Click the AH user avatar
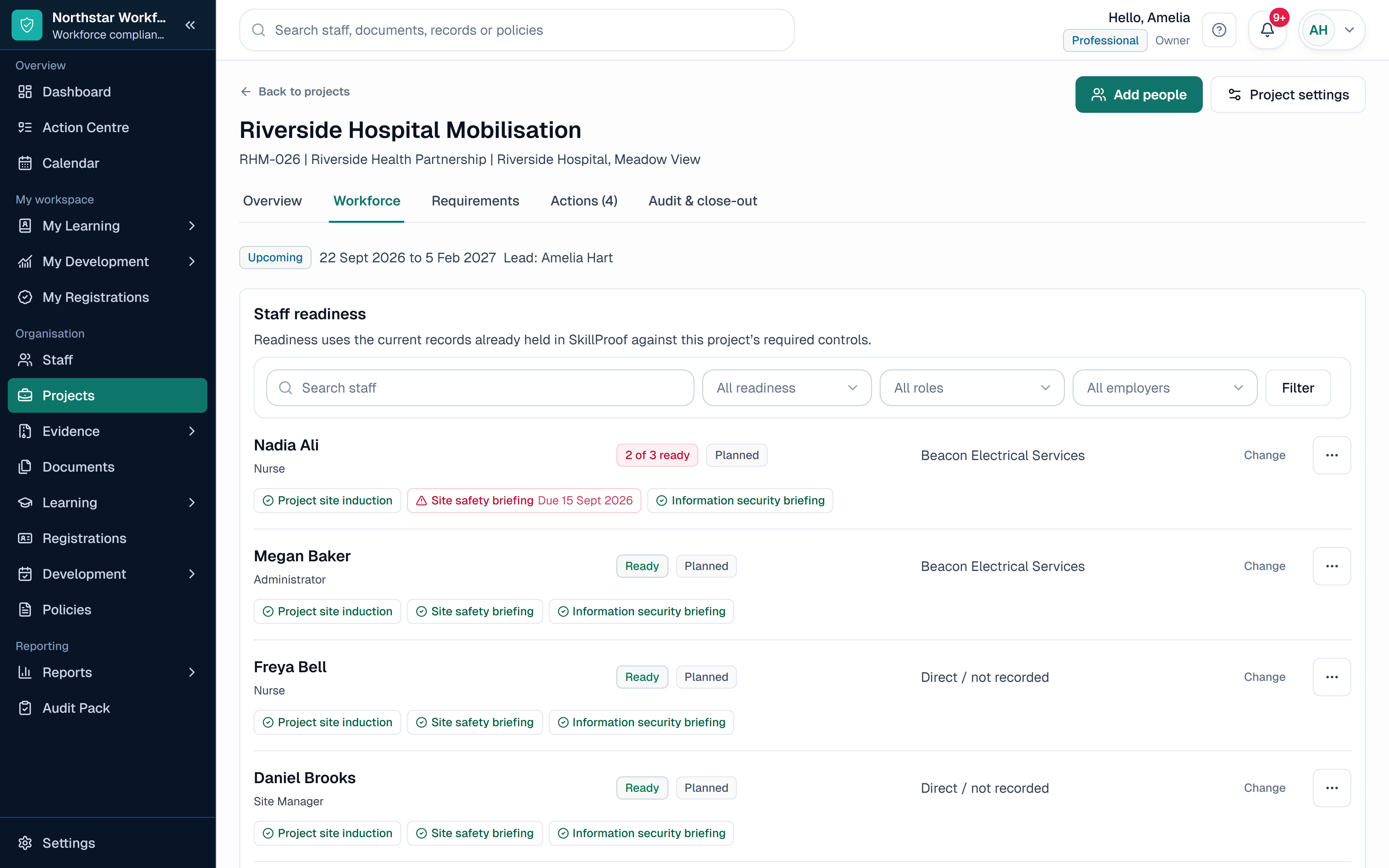This screenshot has height=868, width=1389. pyautogui.click(x=1318, y=30)
